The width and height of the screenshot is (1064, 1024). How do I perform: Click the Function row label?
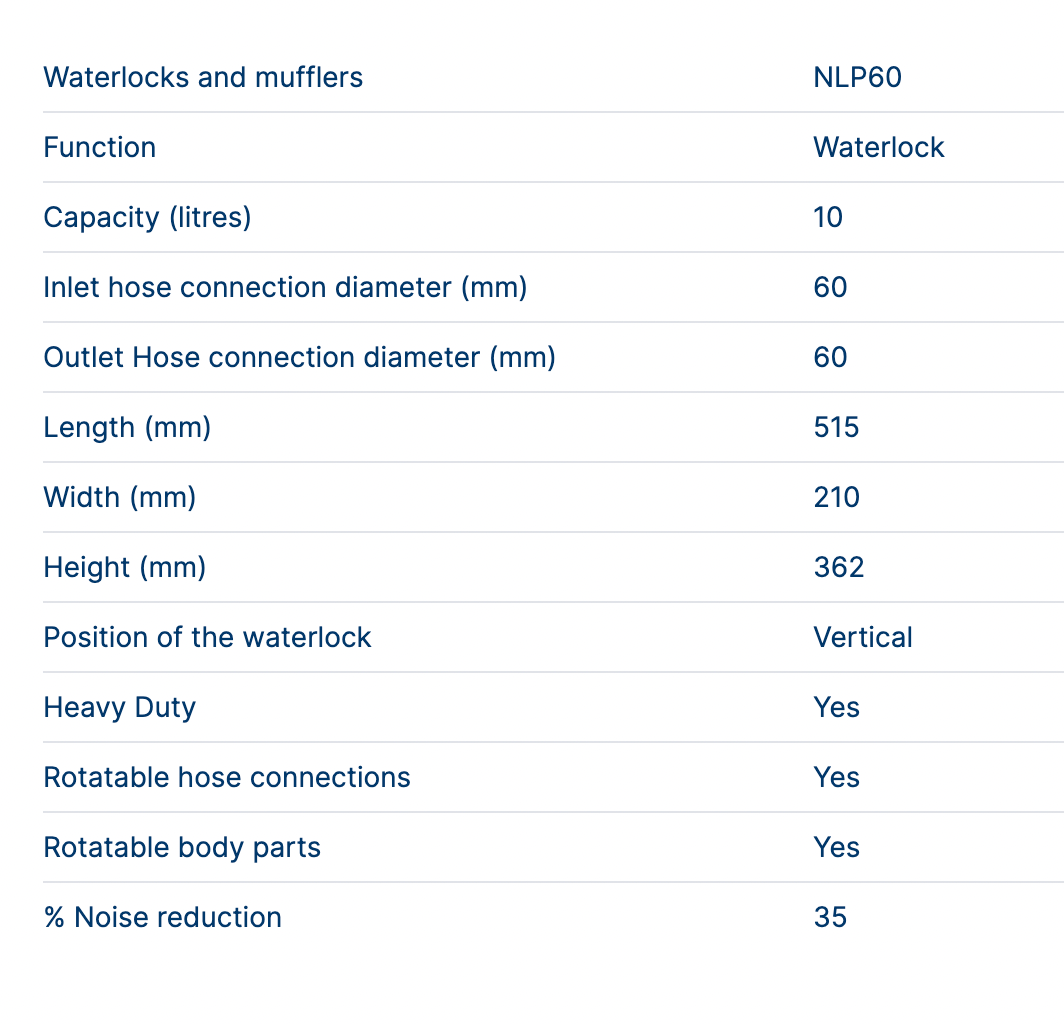(99, 147)
